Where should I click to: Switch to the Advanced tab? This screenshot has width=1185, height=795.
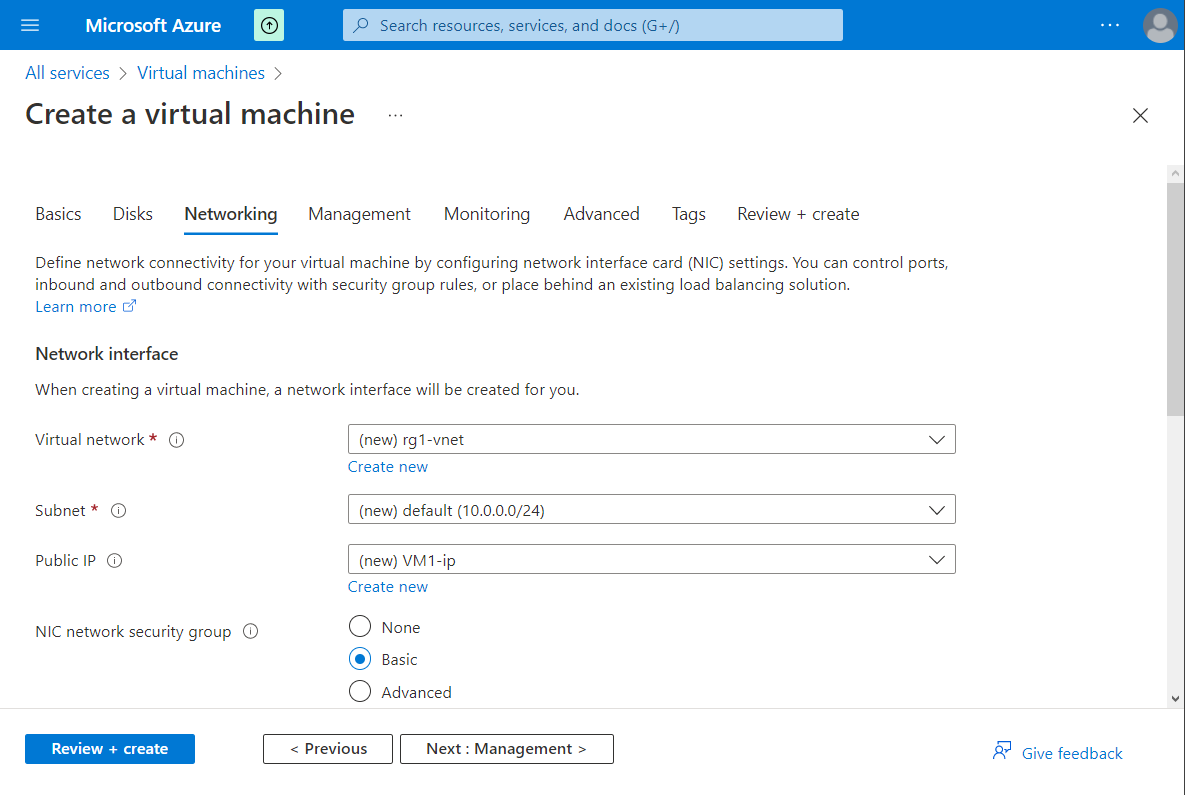[602, 215]
